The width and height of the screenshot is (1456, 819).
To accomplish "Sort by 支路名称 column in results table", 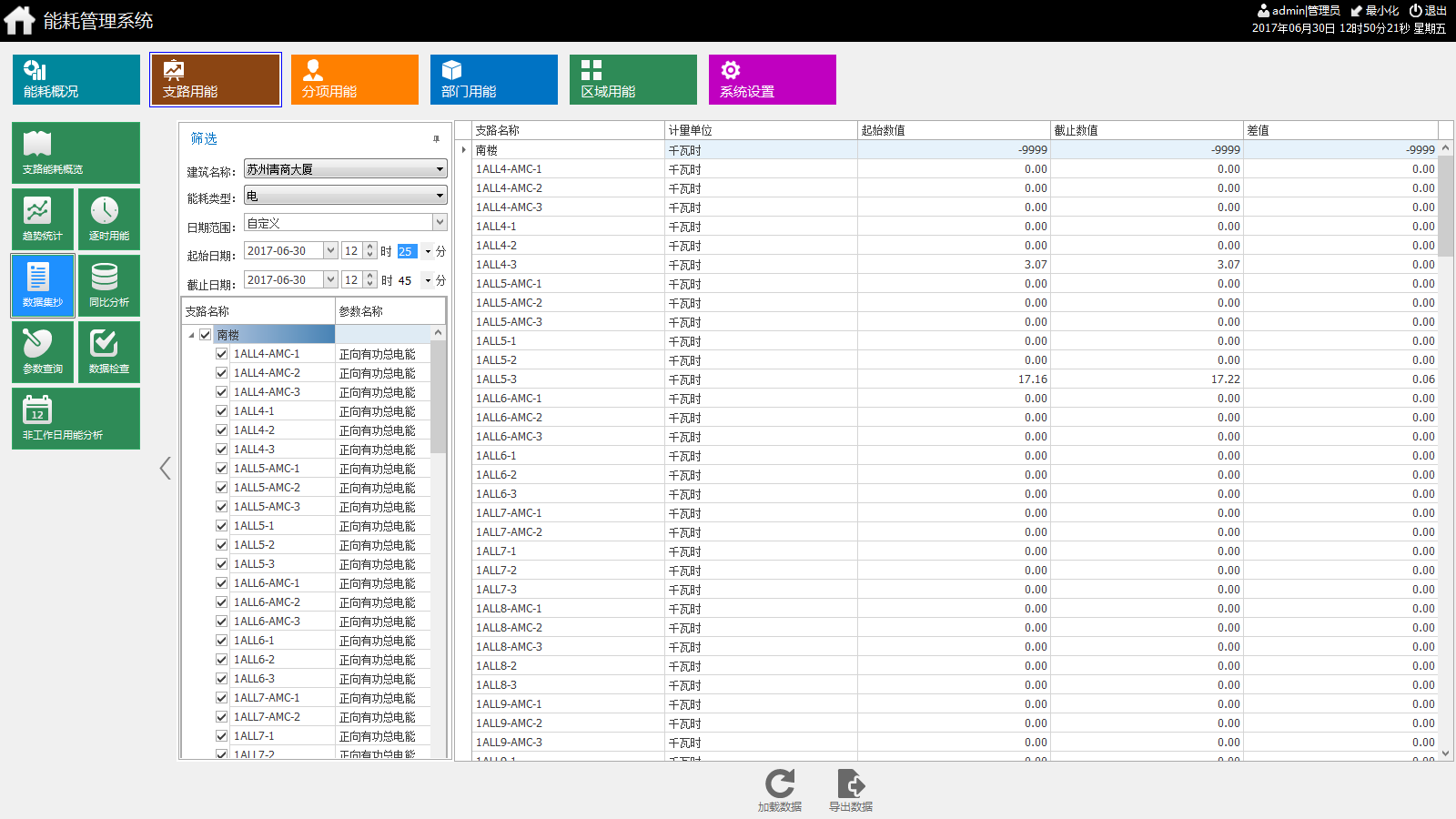I will click(568, 130).
